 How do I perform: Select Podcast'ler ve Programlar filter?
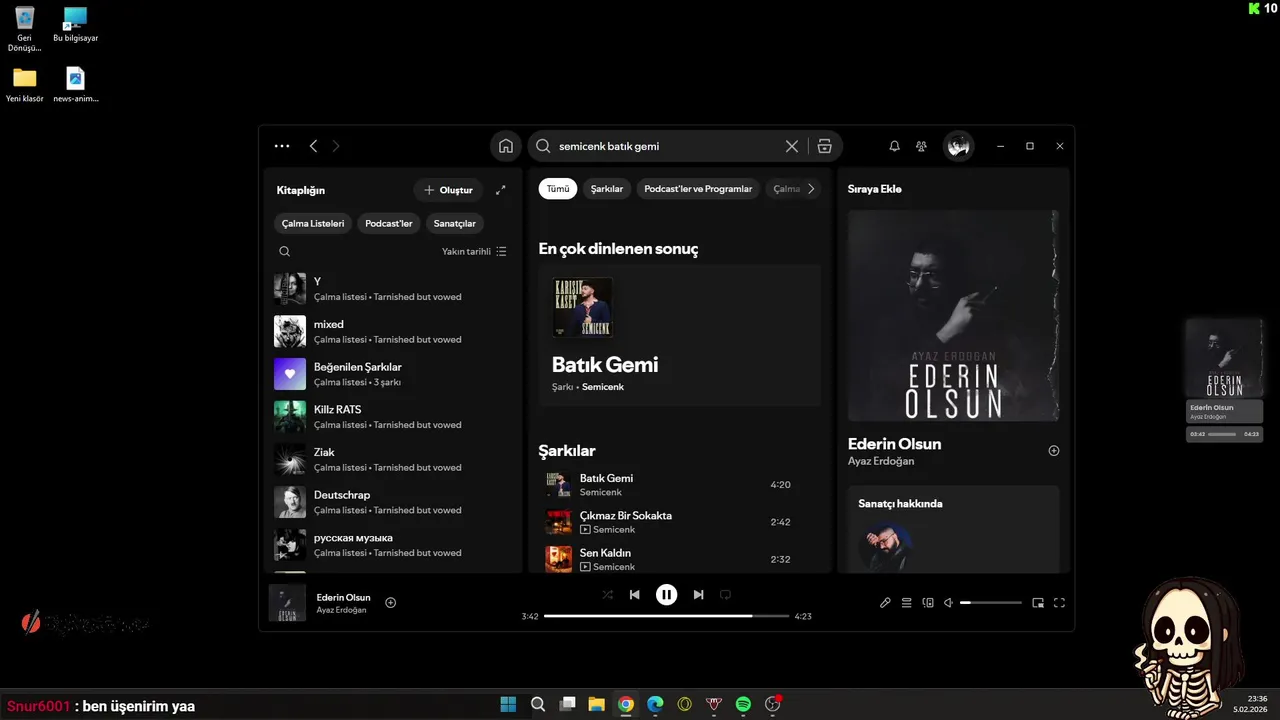tap(698, 188)
